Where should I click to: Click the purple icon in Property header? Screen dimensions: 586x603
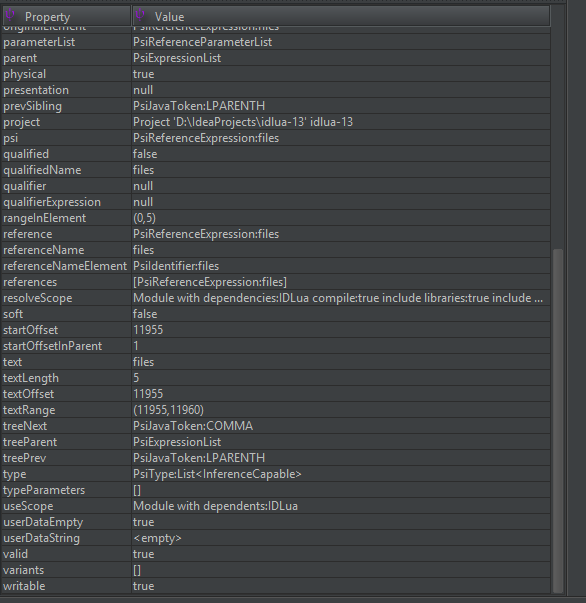pyautogui.click(x=10, y=15)
